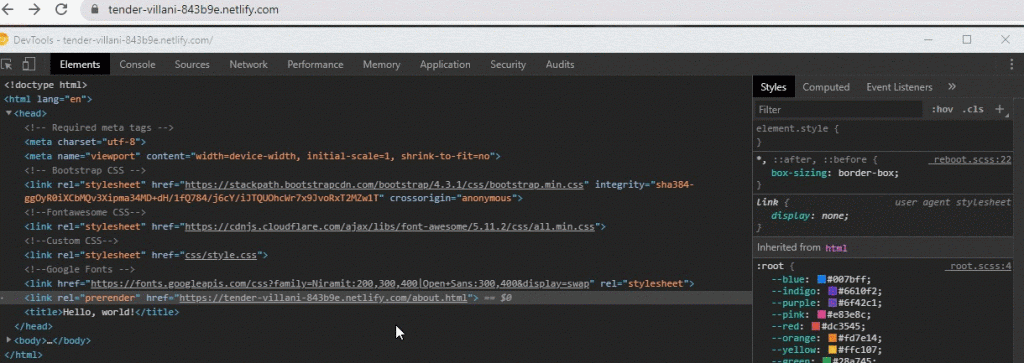Toggle :hov element state panel
This screenshot has width=1024, height=363.
942,109
